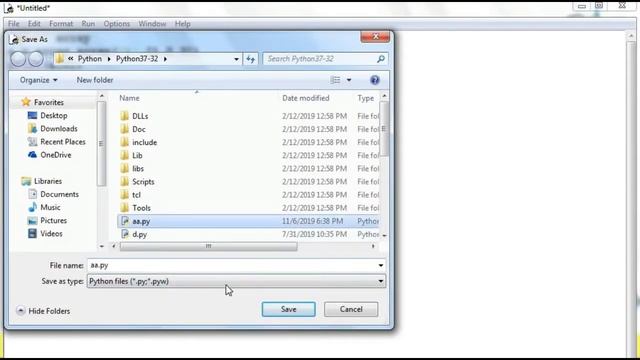This screenshot has width=640, height=360.
Task: Open Recent Places in navigation pane
Action: 63,142
